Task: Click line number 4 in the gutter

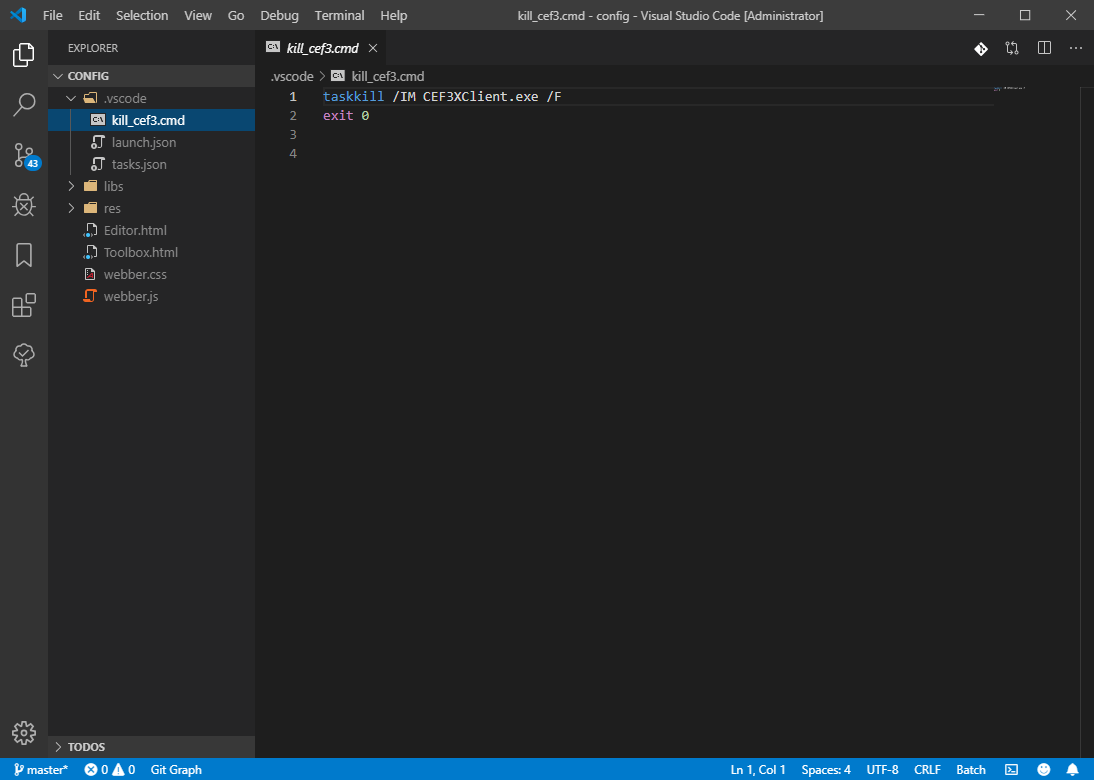Action: 293,153
